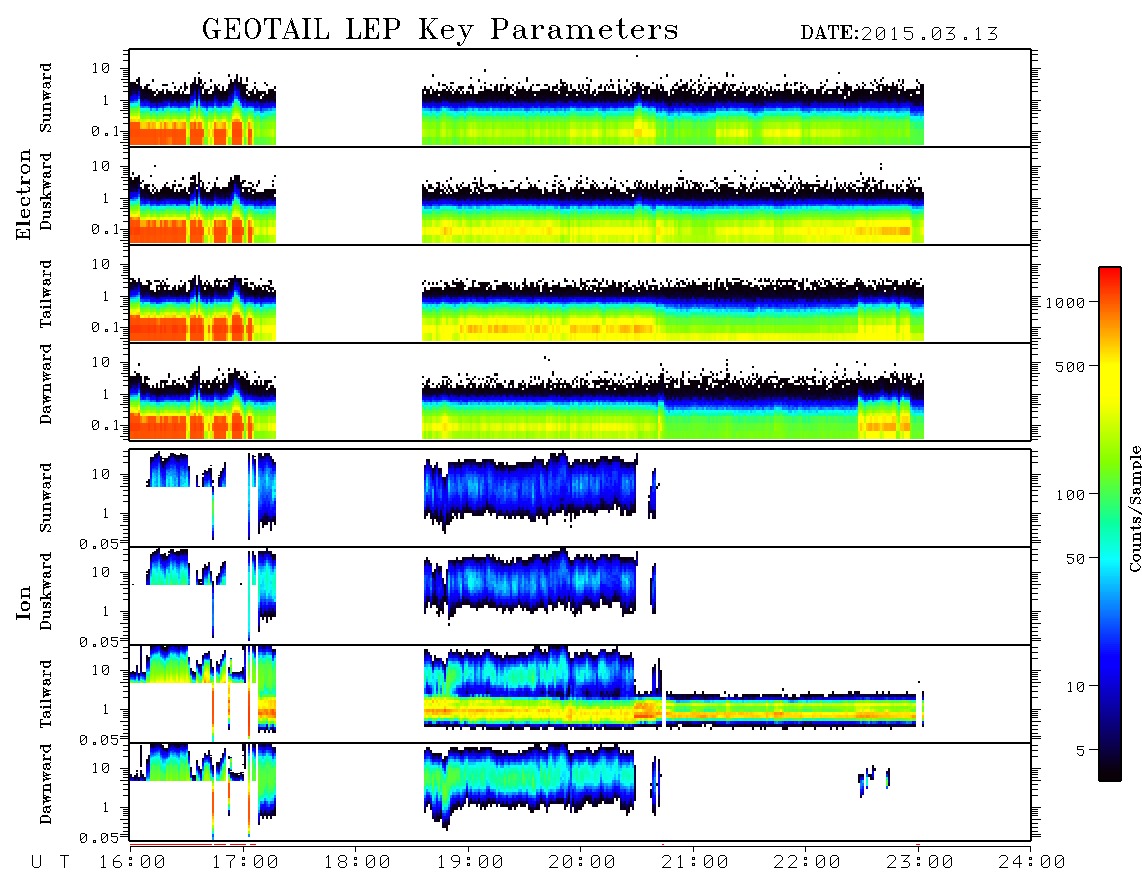Click the 50 tick on color bar
This screenshot has height=880, width=1142.
[1075, 559]
